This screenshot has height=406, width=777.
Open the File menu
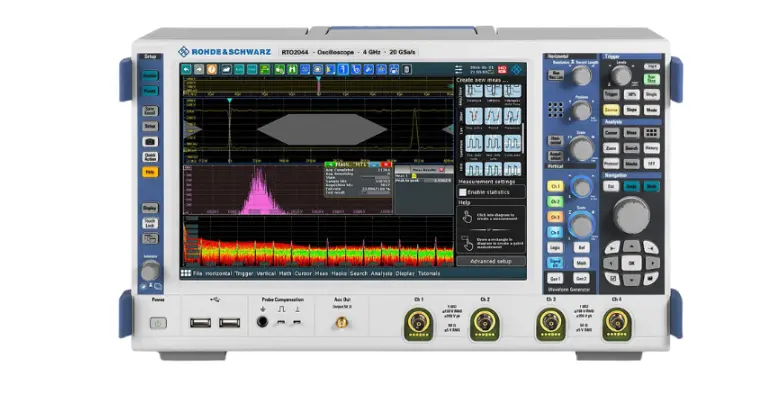click(x=198, y=273)
